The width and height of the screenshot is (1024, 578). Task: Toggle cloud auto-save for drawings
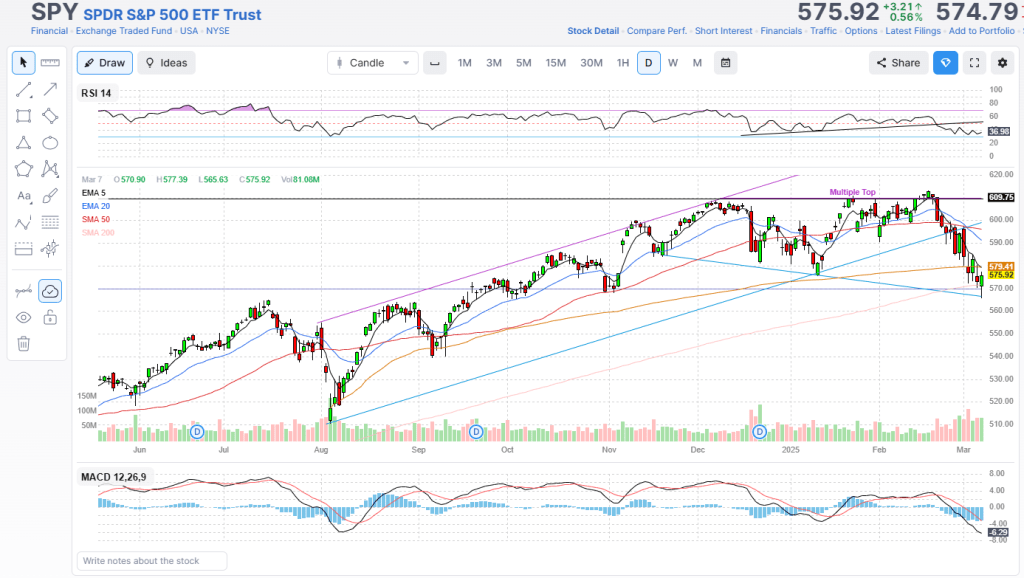[x=50, y=291]
